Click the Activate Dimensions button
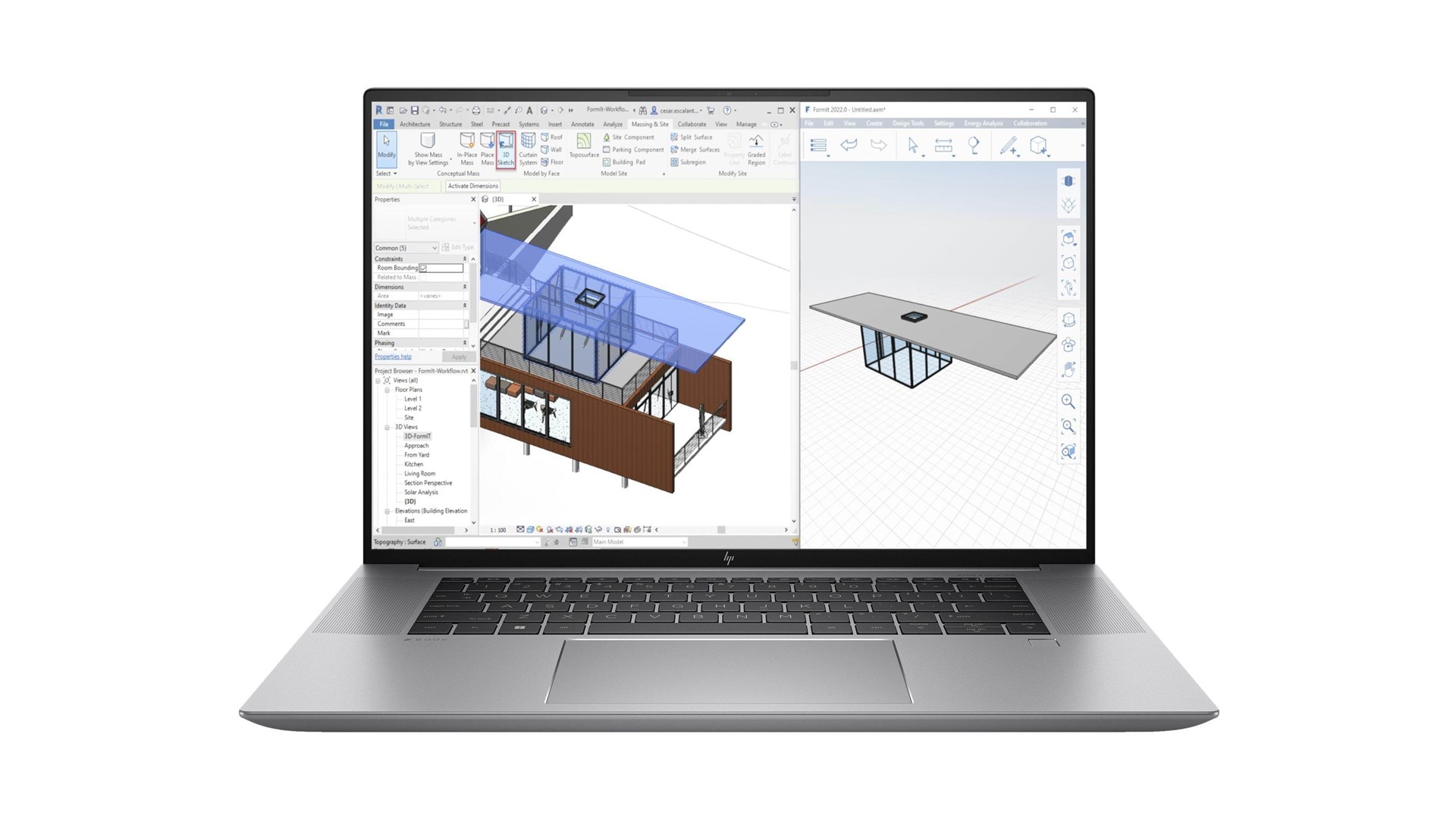This screenshot has width=1456, height=819. coord(472,186)
